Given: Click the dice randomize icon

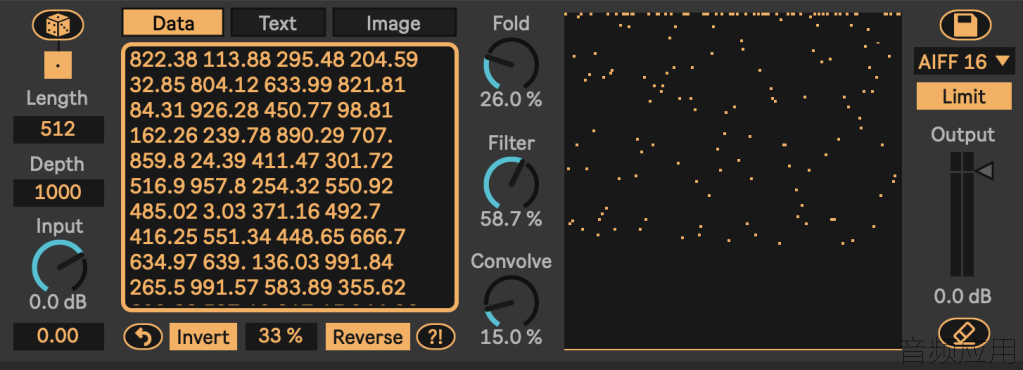Looking at the screenshot, I should (57, 26).
